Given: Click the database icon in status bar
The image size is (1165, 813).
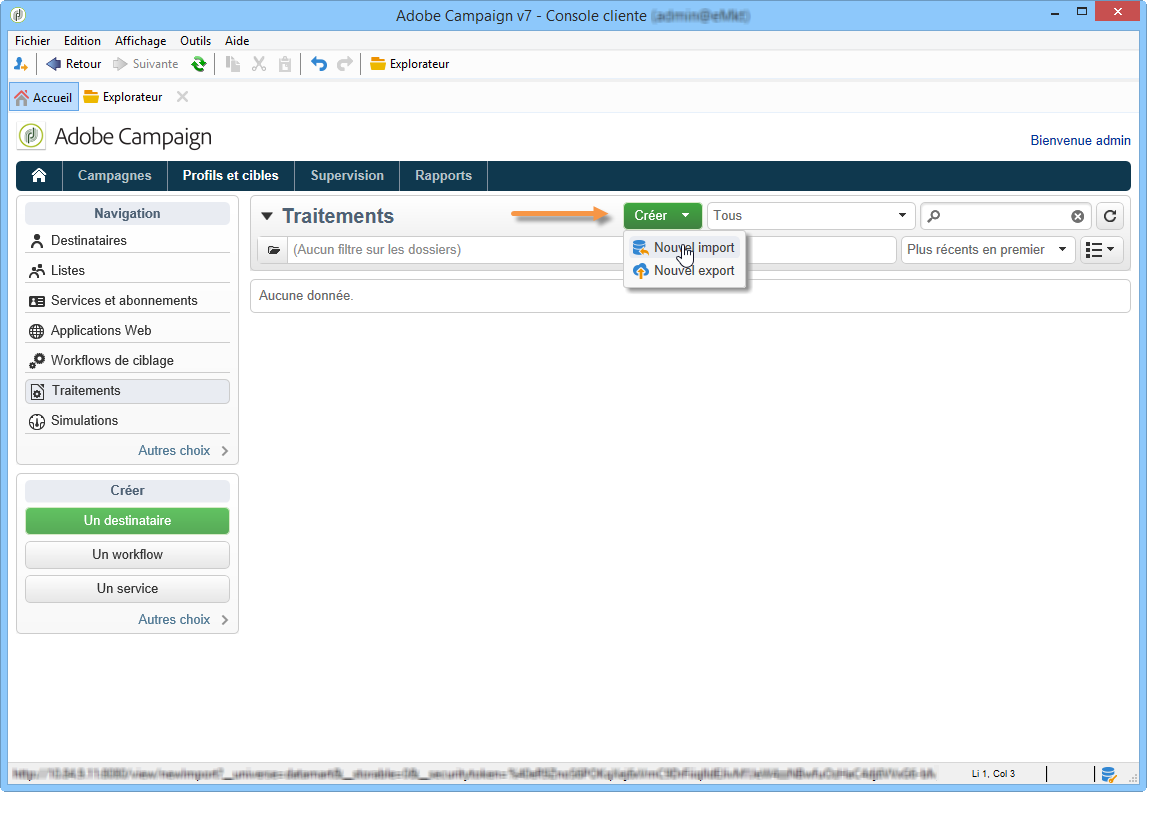Looking at the screenshot, I should point(1109,774).
